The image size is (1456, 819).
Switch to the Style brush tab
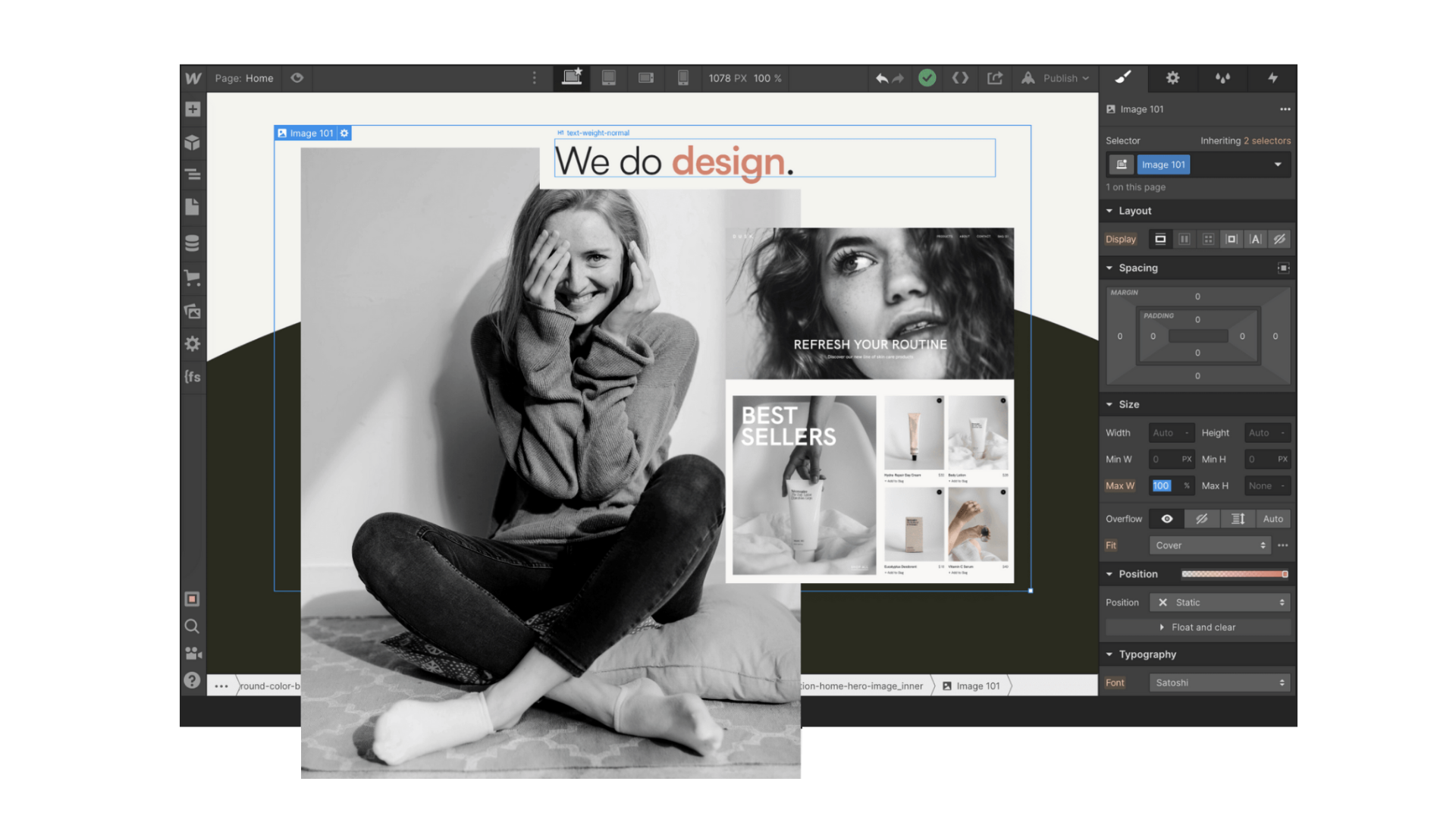tap(1123, 78)
